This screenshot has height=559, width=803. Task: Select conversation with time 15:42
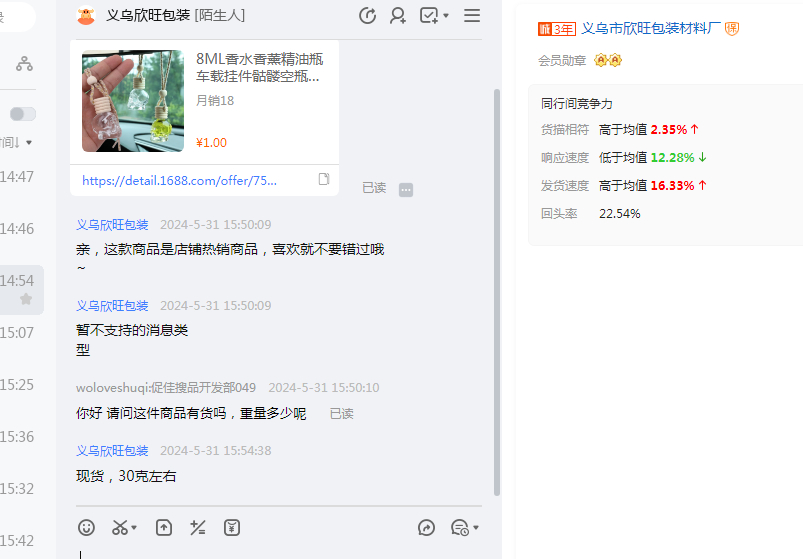pyautogui.click(x=17, y=541)
